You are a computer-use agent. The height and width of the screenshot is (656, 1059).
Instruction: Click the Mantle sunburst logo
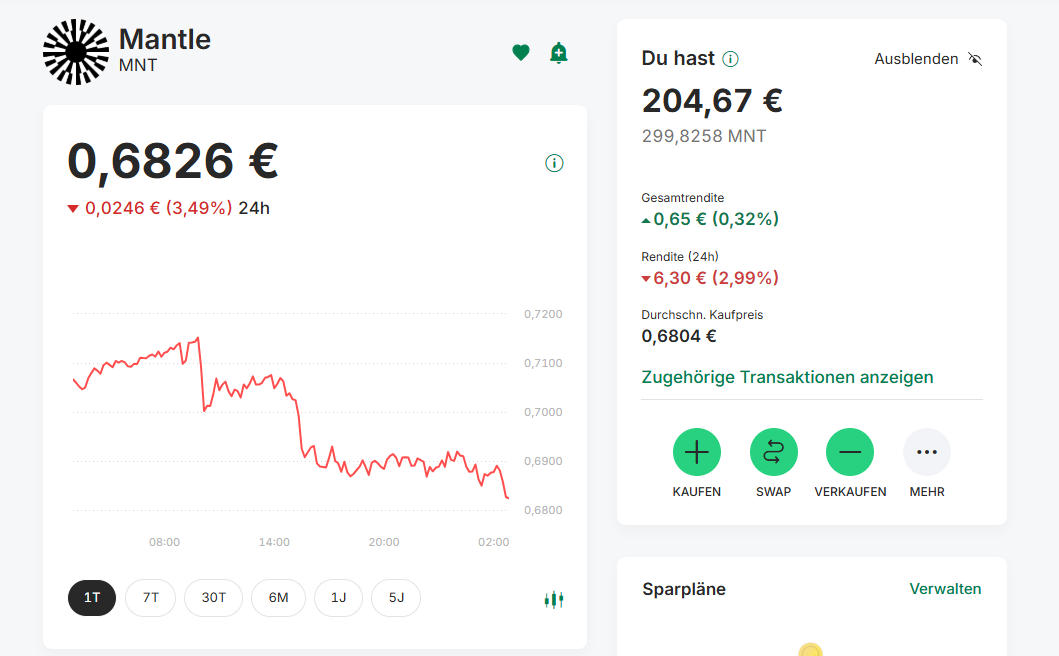pos(76,52)
